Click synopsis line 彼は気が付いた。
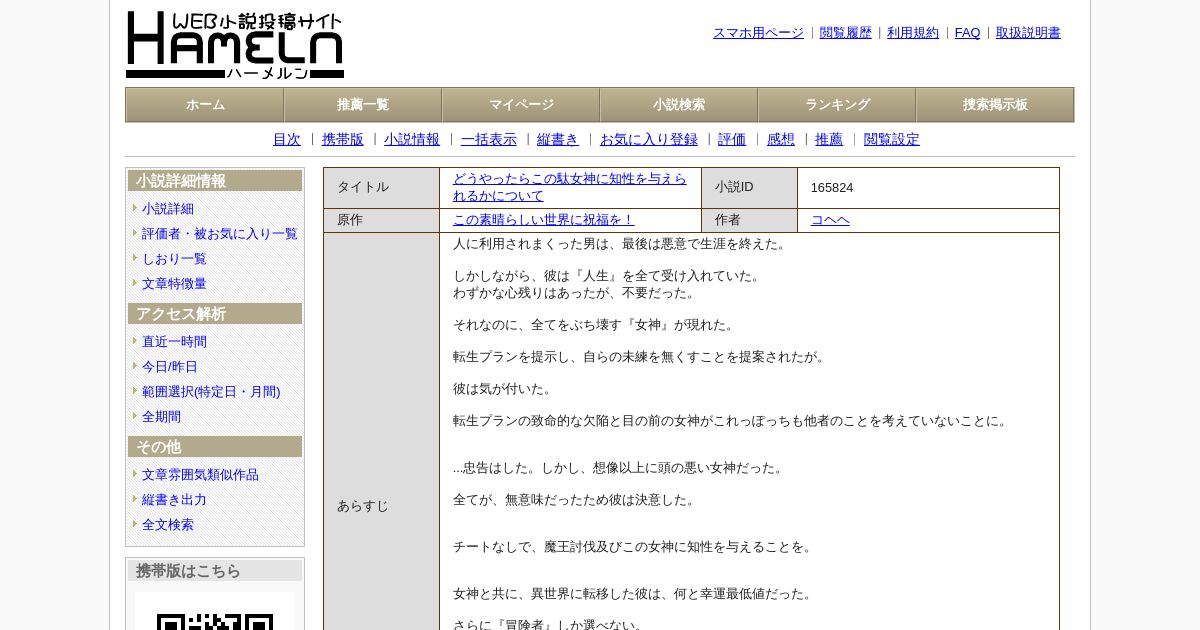Image resolution: width=1200 pixels, height=630 pixels. coord(503,389)
